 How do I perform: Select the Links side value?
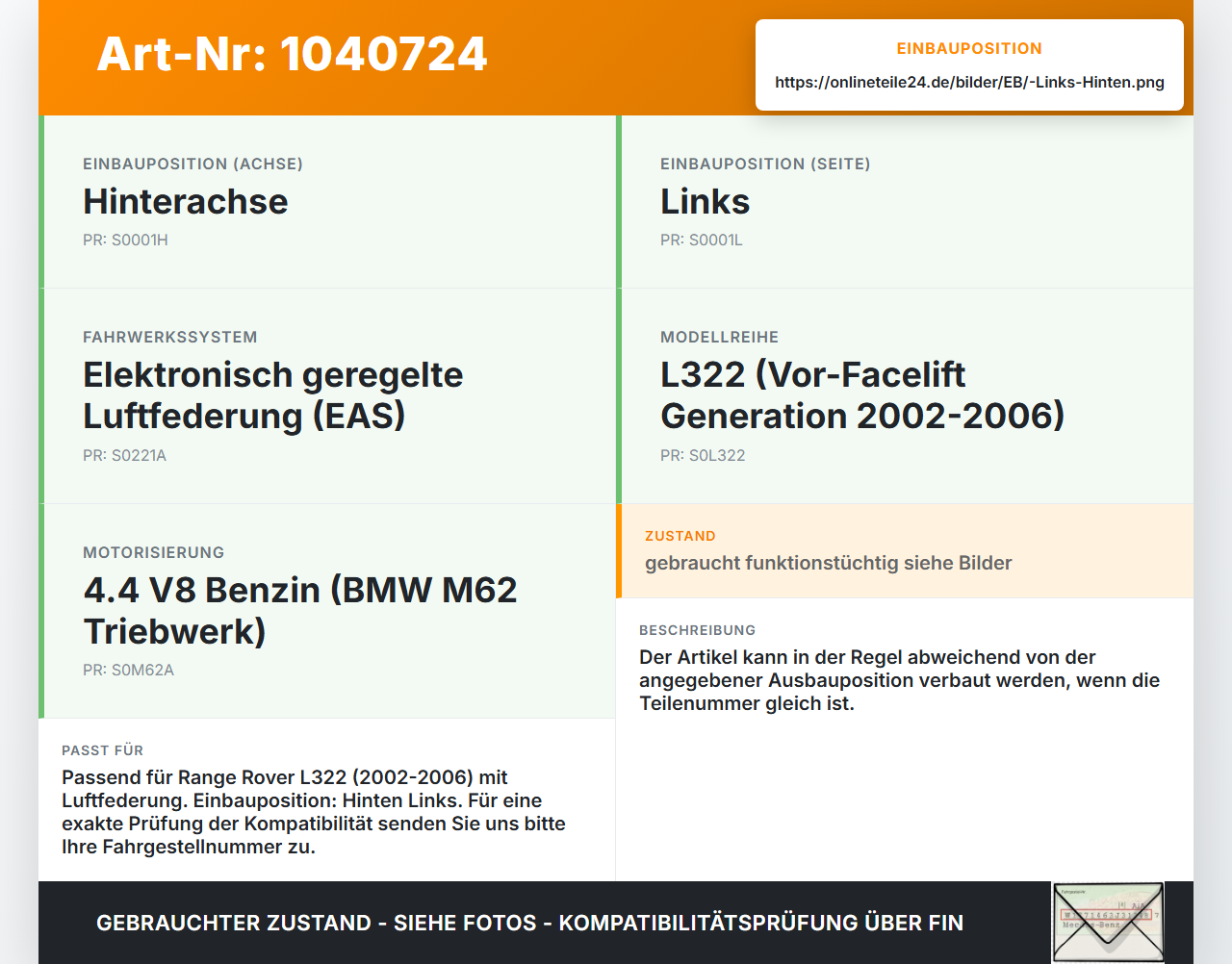(x=705, y=201)
